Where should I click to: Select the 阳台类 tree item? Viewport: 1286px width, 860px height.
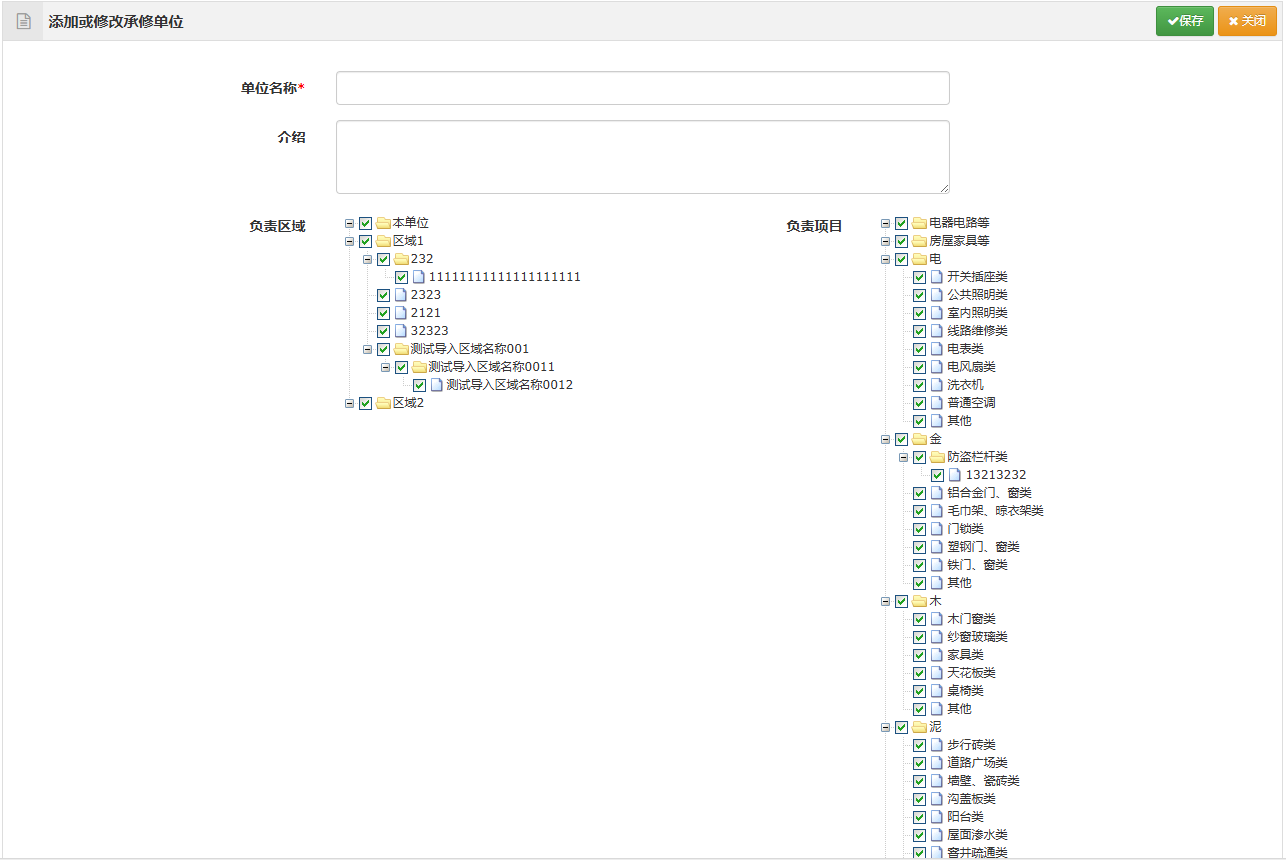click(x=965, y=817)
